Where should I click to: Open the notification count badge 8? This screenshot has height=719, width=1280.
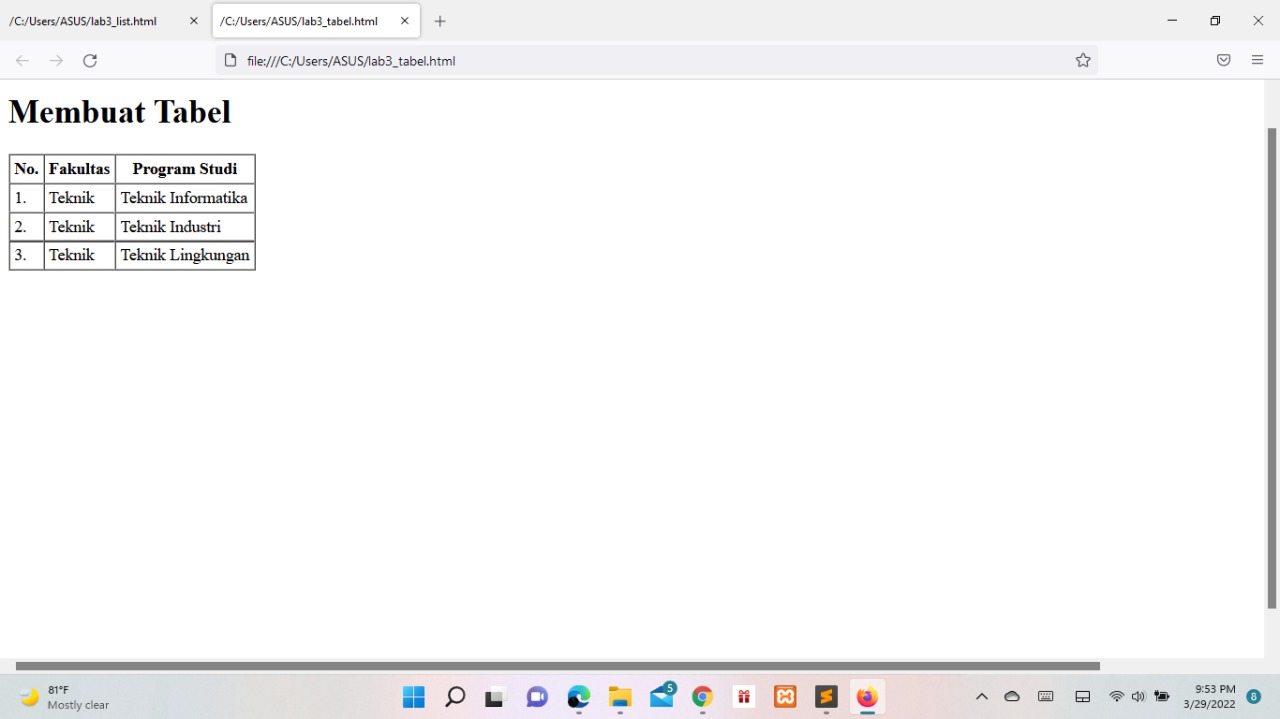pyautogui.click(x=1254, y=697)
